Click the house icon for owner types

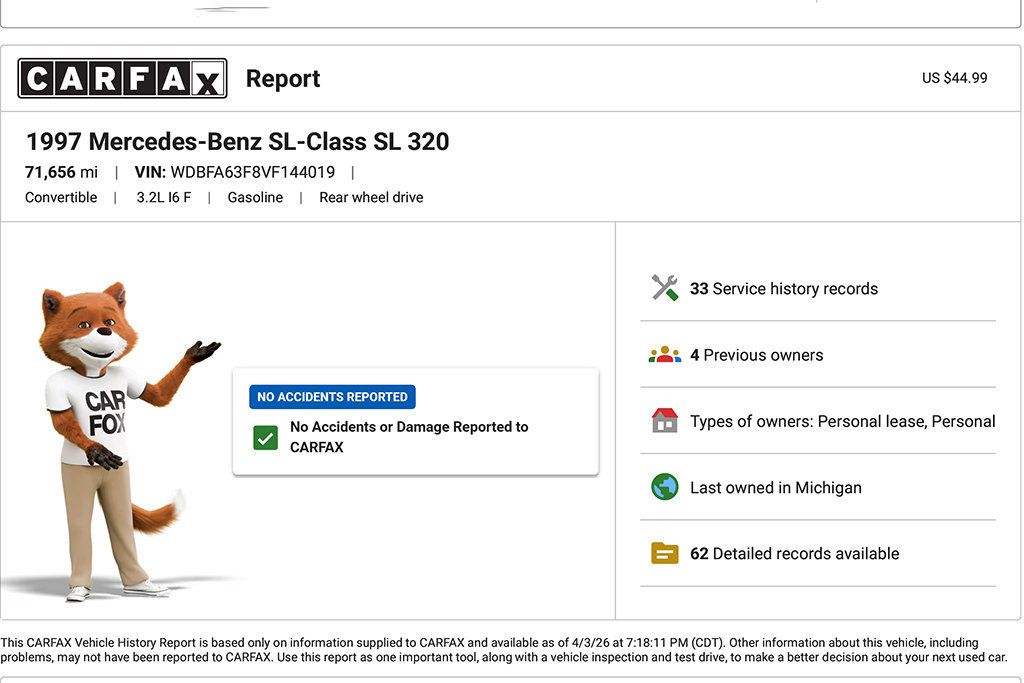click(664, 421)
